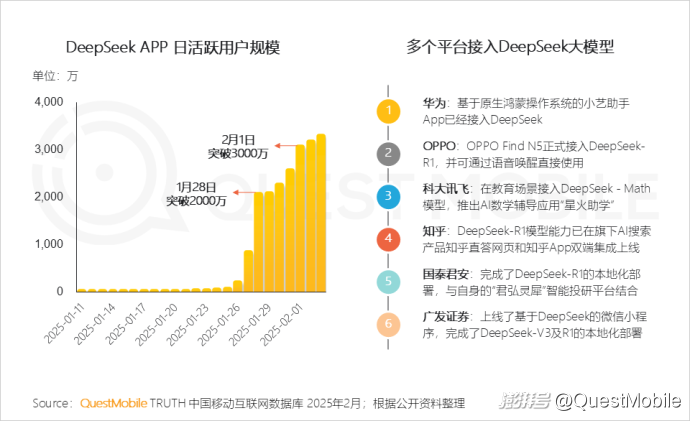Click the 2025-01-17 x-axis date label

pyautogui.click(x=125, y=324)
